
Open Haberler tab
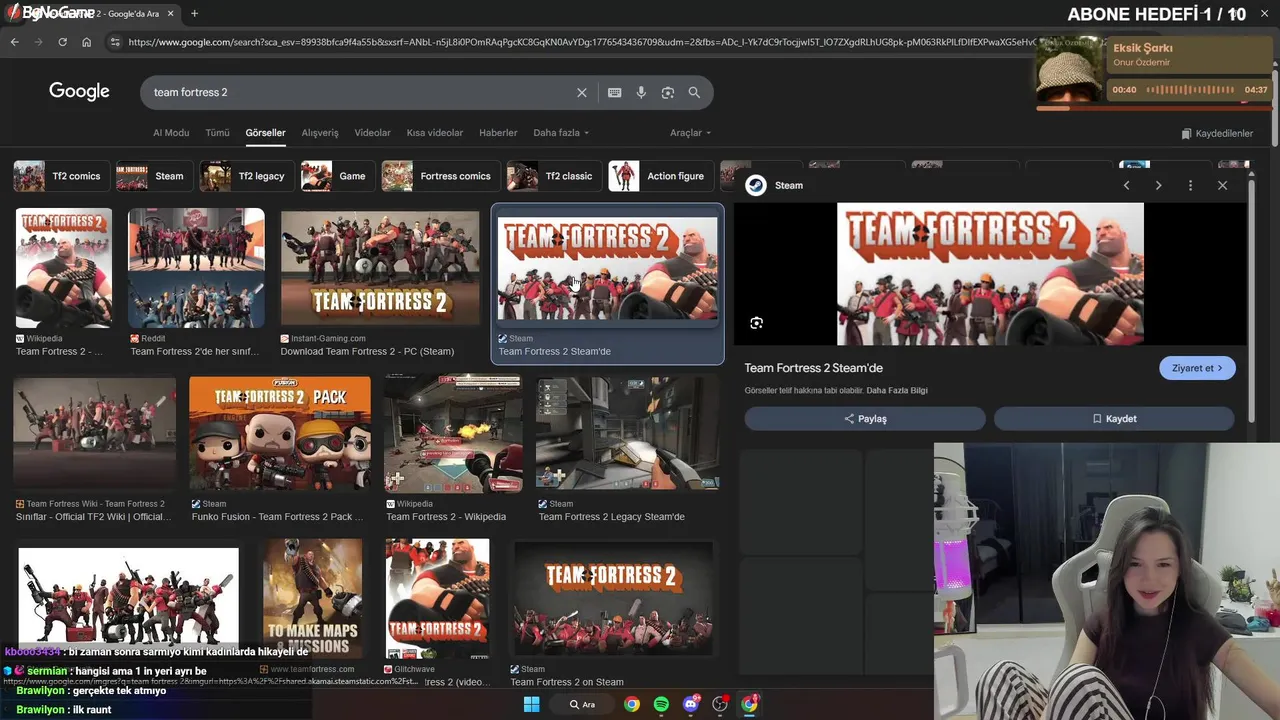pyautogui.click(x=498, y=132)
